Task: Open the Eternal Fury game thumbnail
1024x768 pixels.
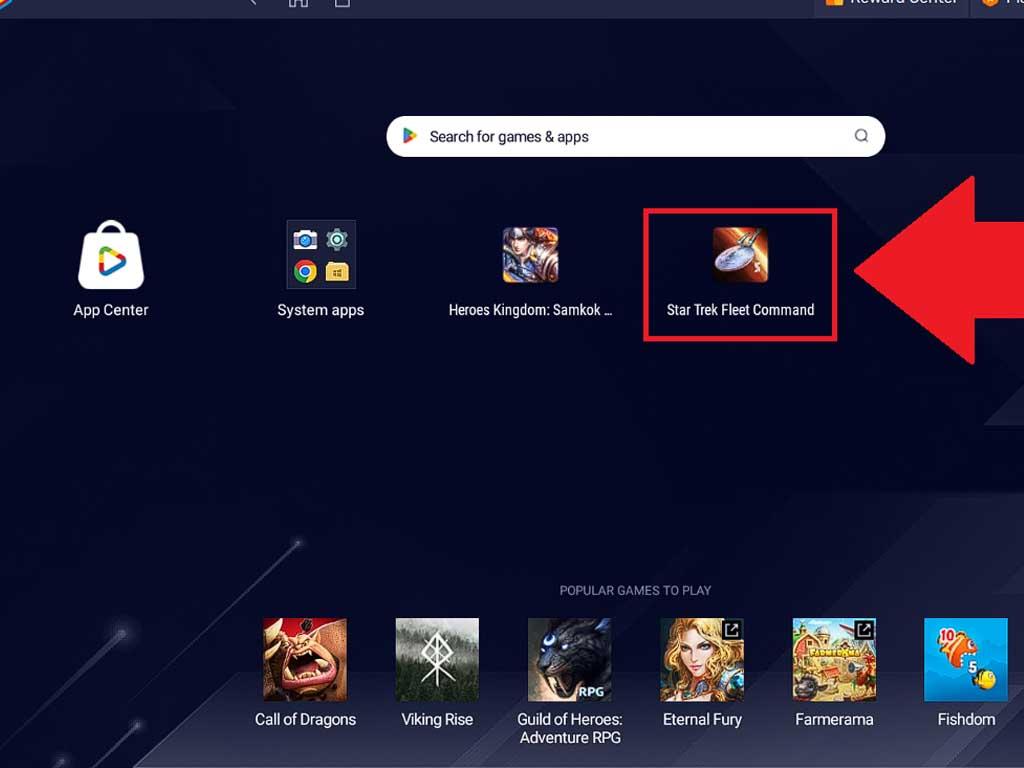Action: pos(701,659)
